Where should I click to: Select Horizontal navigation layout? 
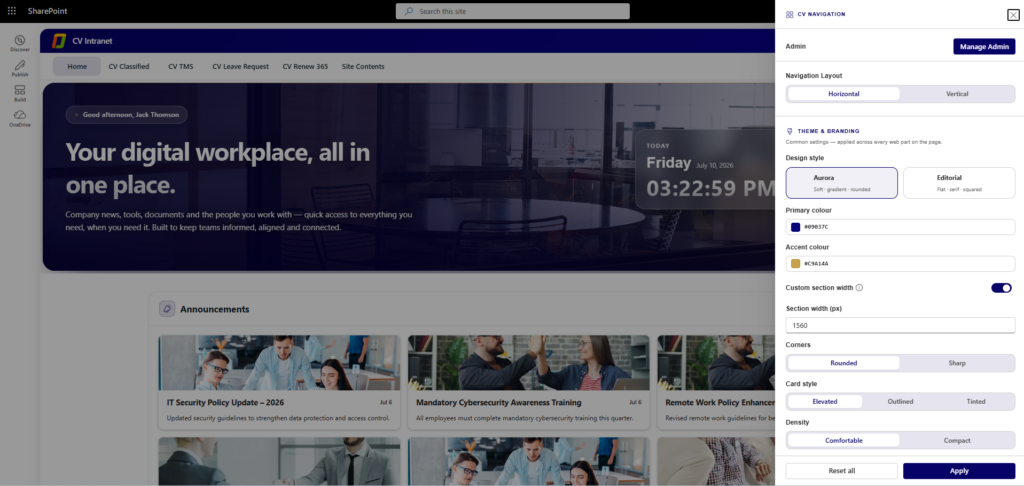point(844,94)
